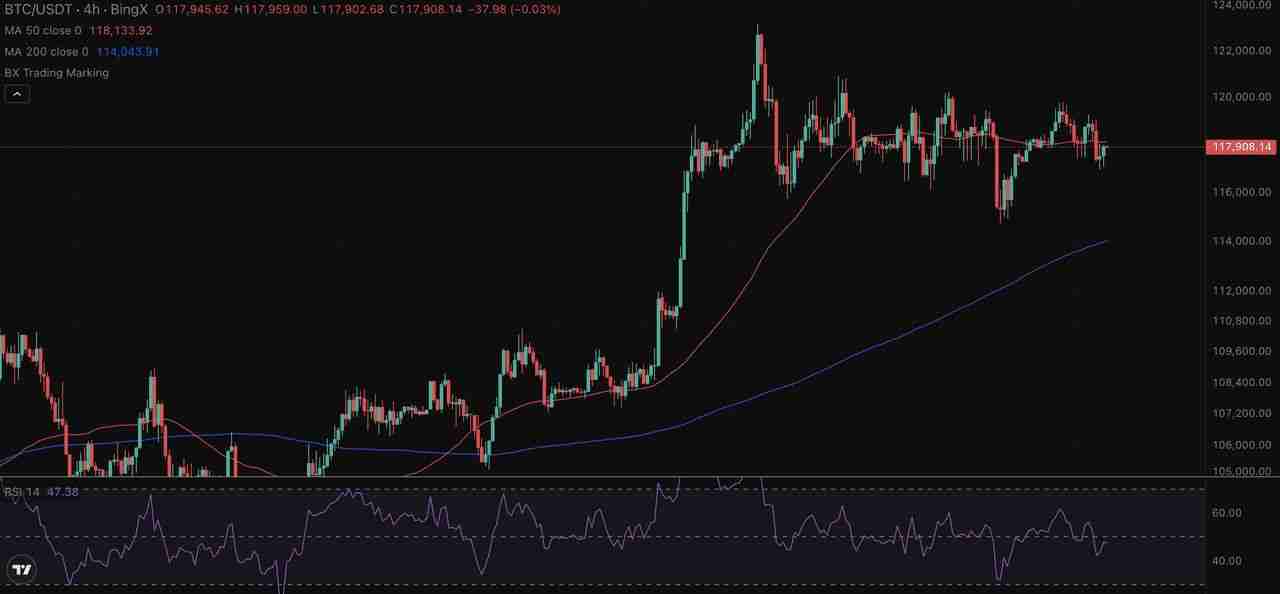Click the 124,000.00 price axis label

pyautogui.click(x=1240, y=6)
